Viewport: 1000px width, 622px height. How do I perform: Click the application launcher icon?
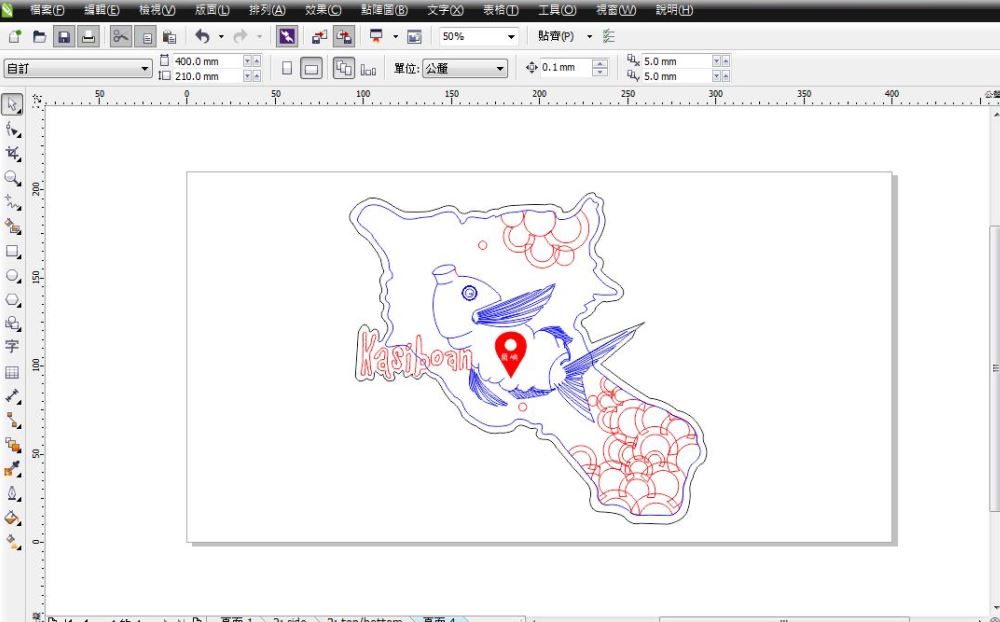point(376,36)
